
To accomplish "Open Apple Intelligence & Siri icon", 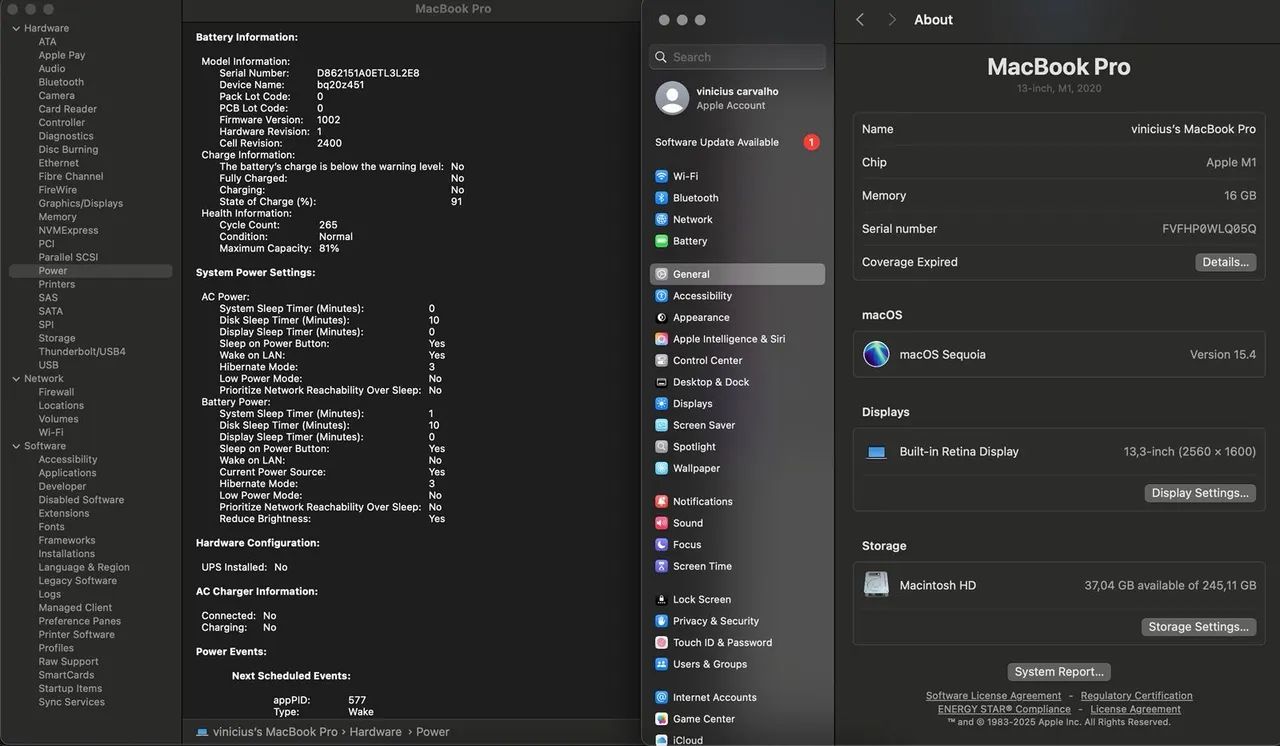I will (x=661, y=339).
